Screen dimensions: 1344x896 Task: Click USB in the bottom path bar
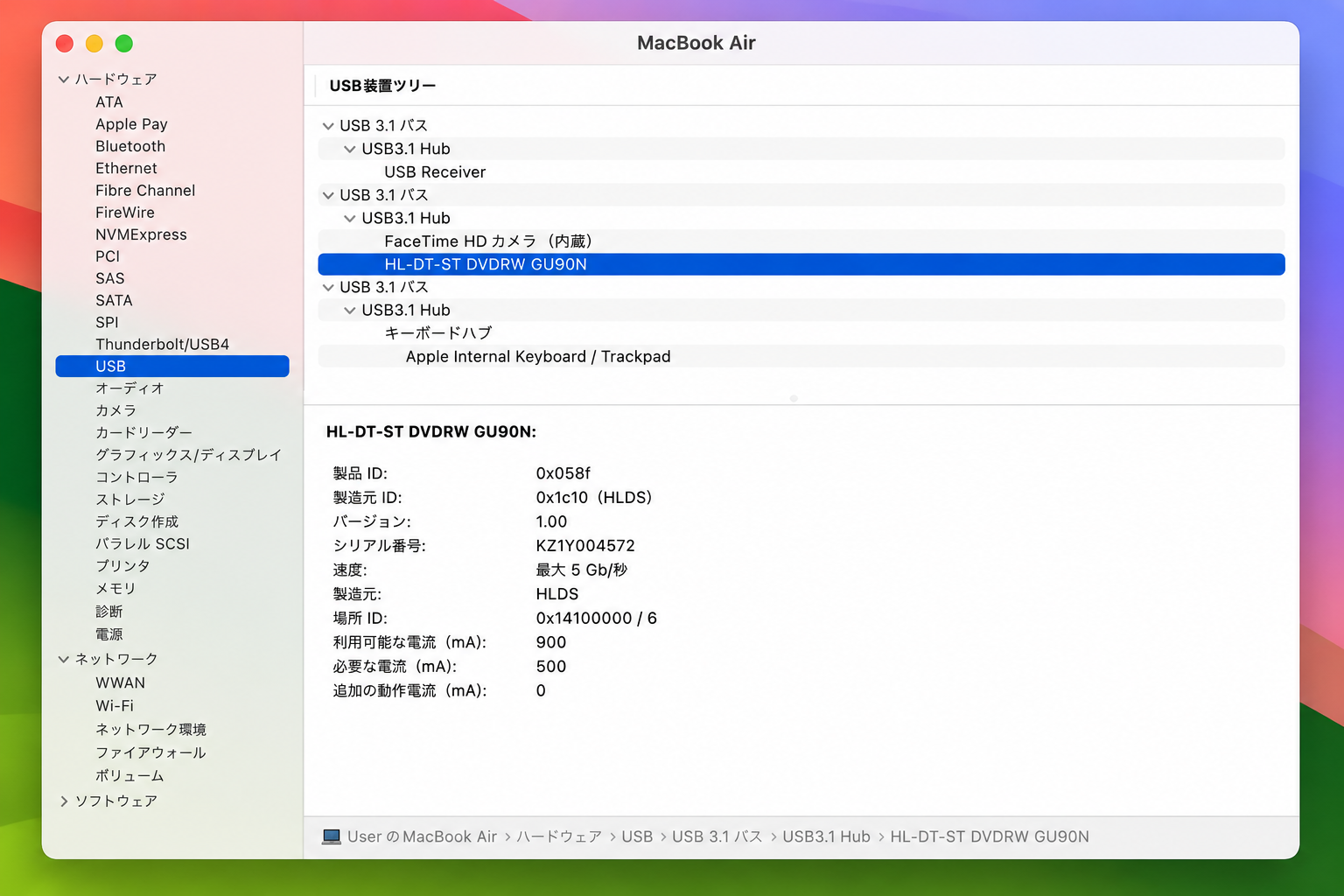(637, 836)
